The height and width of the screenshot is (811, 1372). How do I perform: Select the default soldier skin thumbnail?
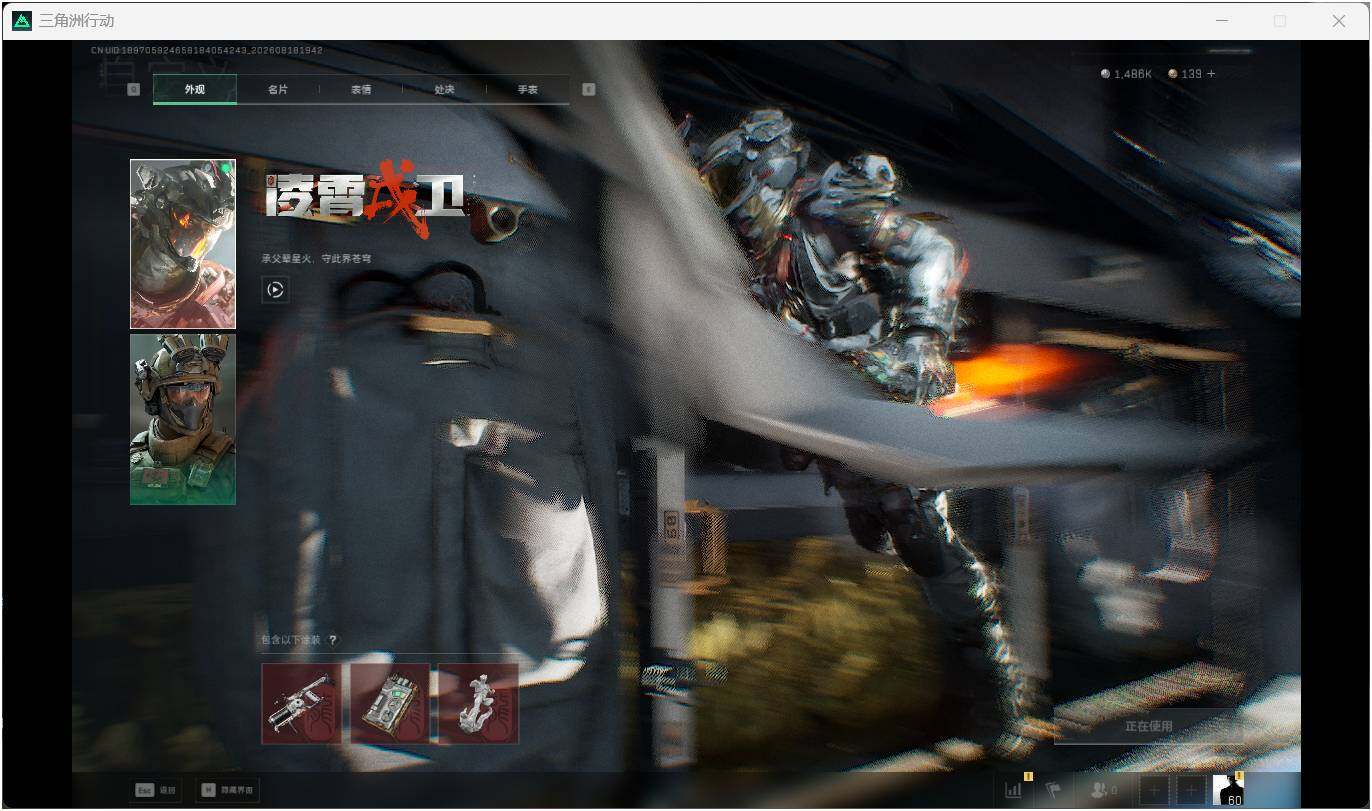pyautogui.click(x=183, y=419)
